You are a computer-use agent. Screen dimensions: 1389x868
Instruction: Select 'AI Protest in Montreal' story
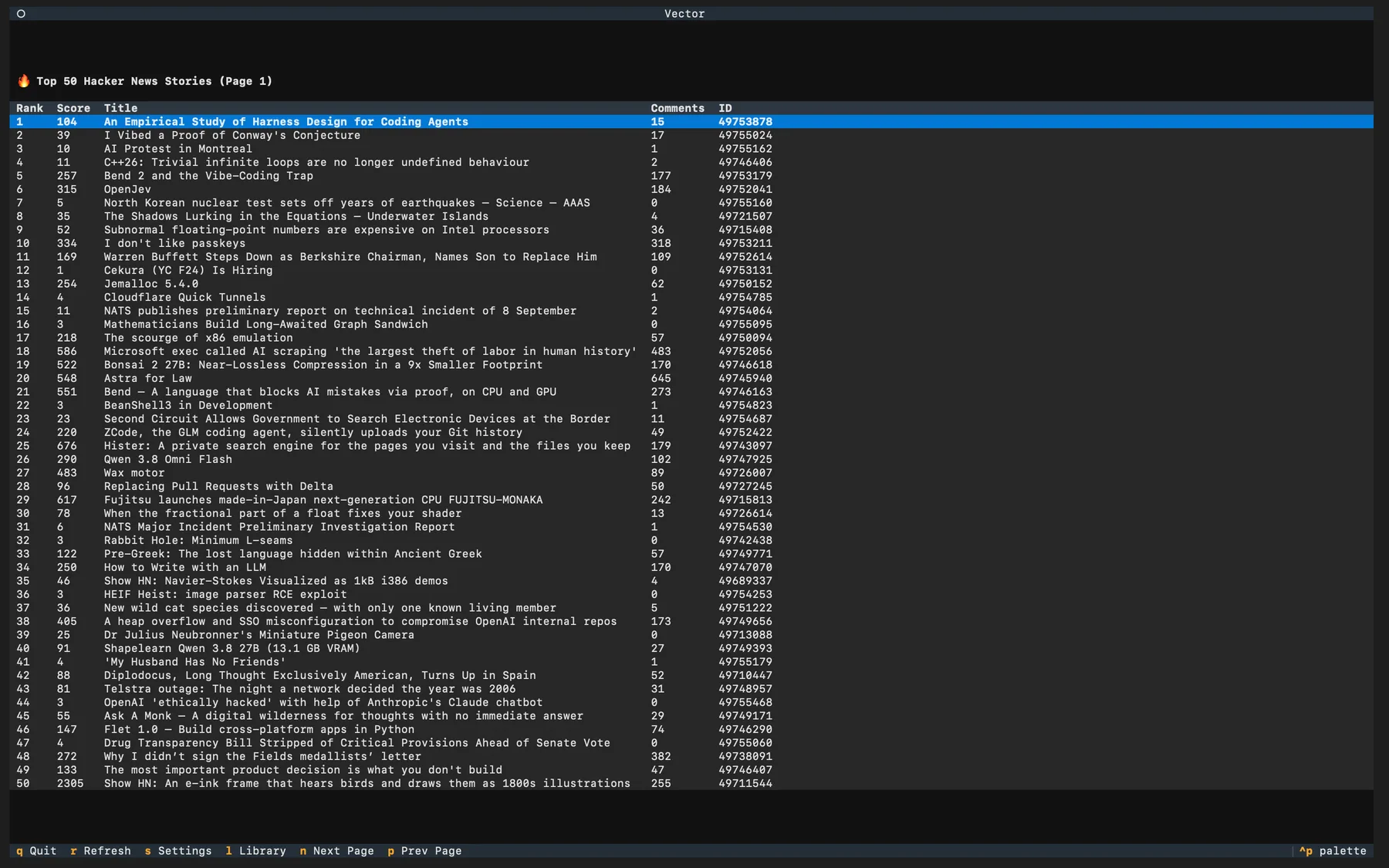(691, 149)
